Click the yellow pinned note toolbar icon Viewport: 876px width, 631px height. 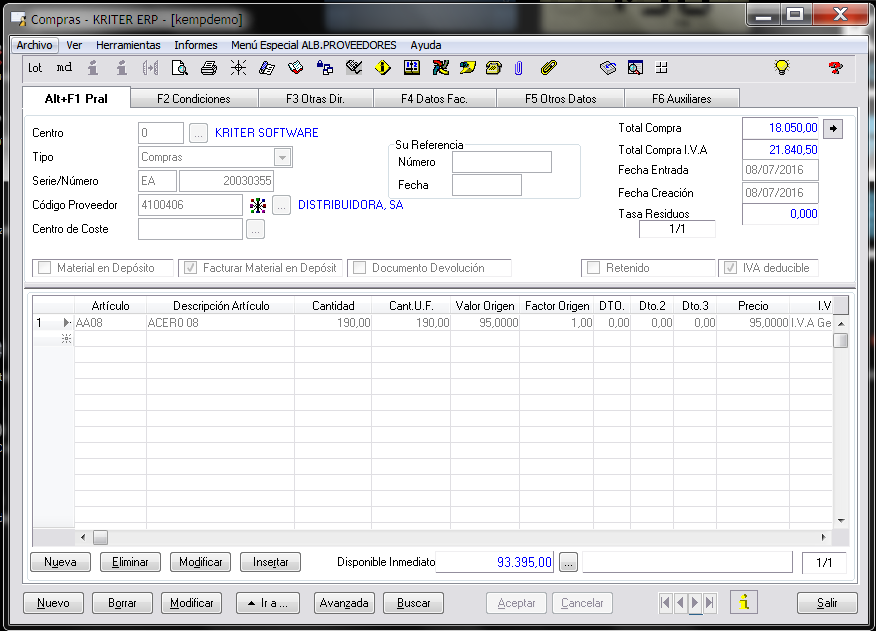pos(468,68)
